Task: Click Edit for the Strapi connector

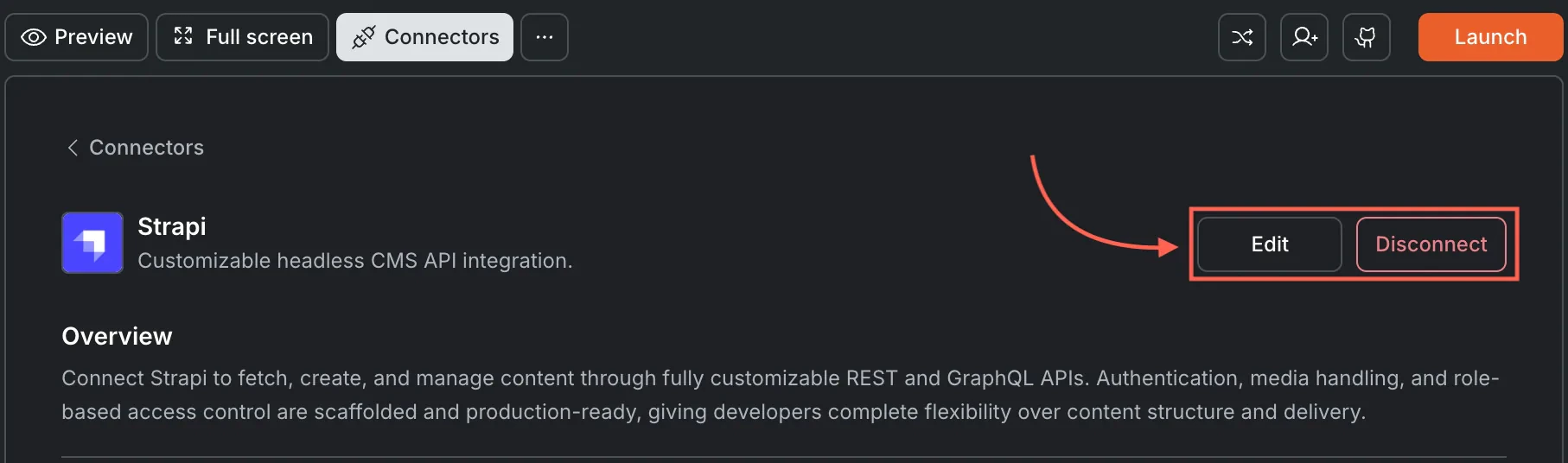Action: (x=1270, y=244)
